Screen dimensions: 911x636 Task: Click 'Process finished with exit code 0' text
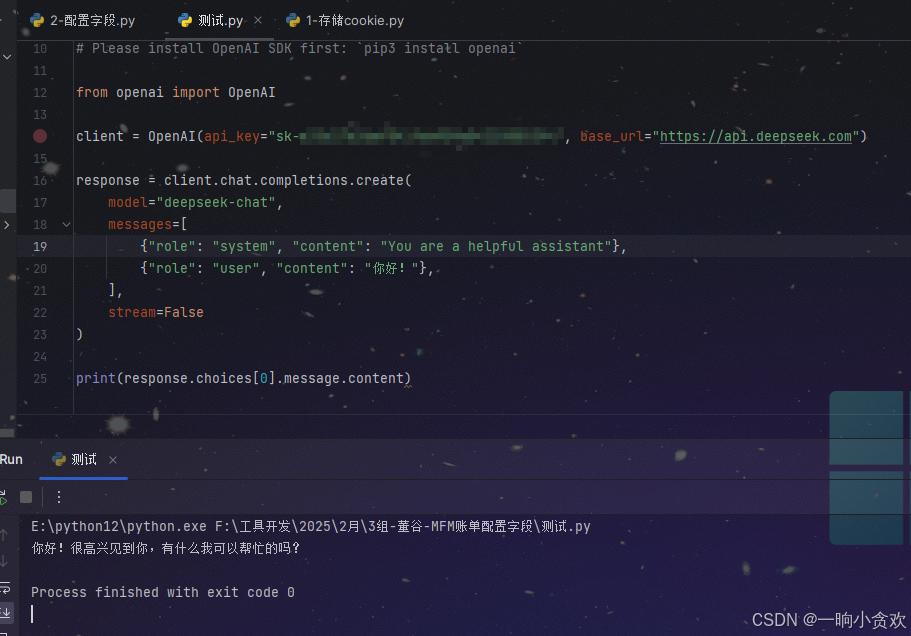163,592
